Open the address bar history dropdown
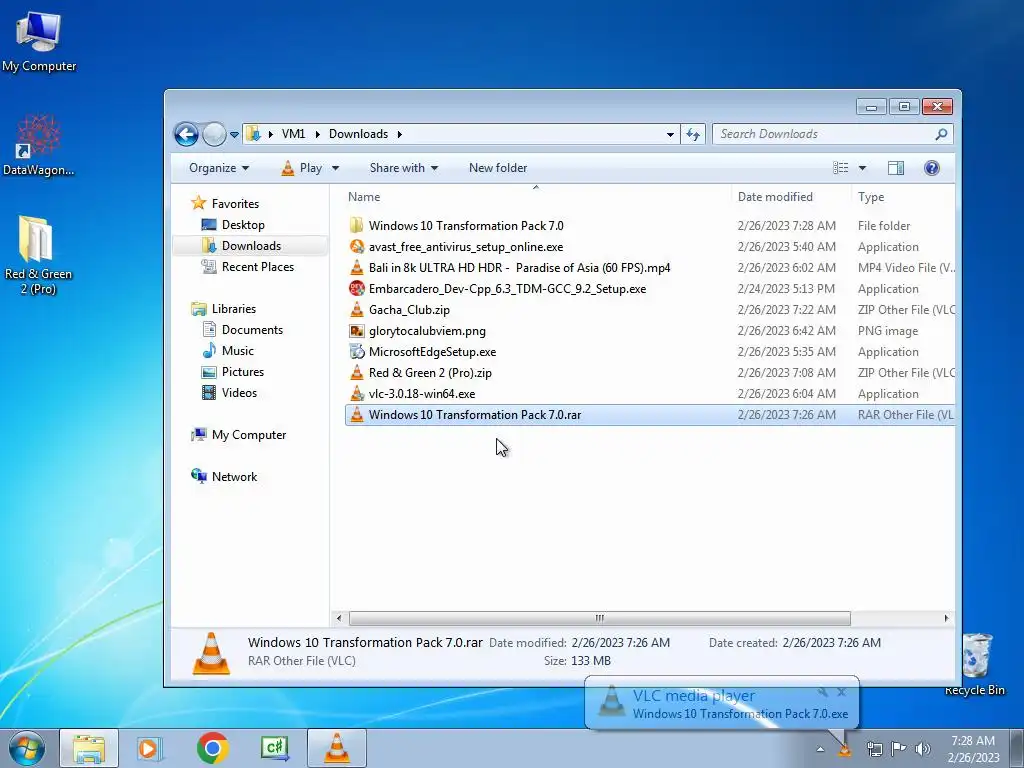Screen dimensions: 1024x768 [670, 134]
